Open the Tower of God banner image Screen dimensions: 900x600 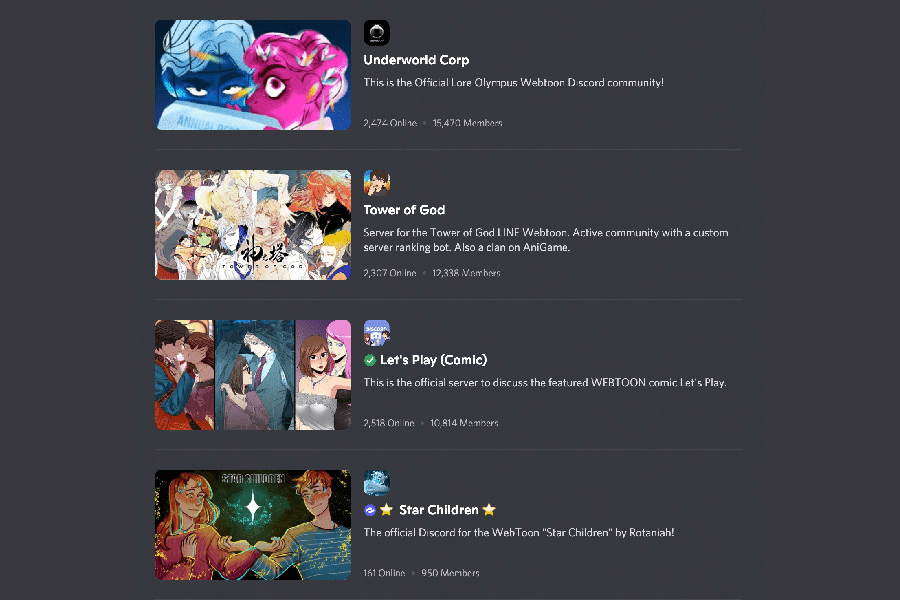253,224
